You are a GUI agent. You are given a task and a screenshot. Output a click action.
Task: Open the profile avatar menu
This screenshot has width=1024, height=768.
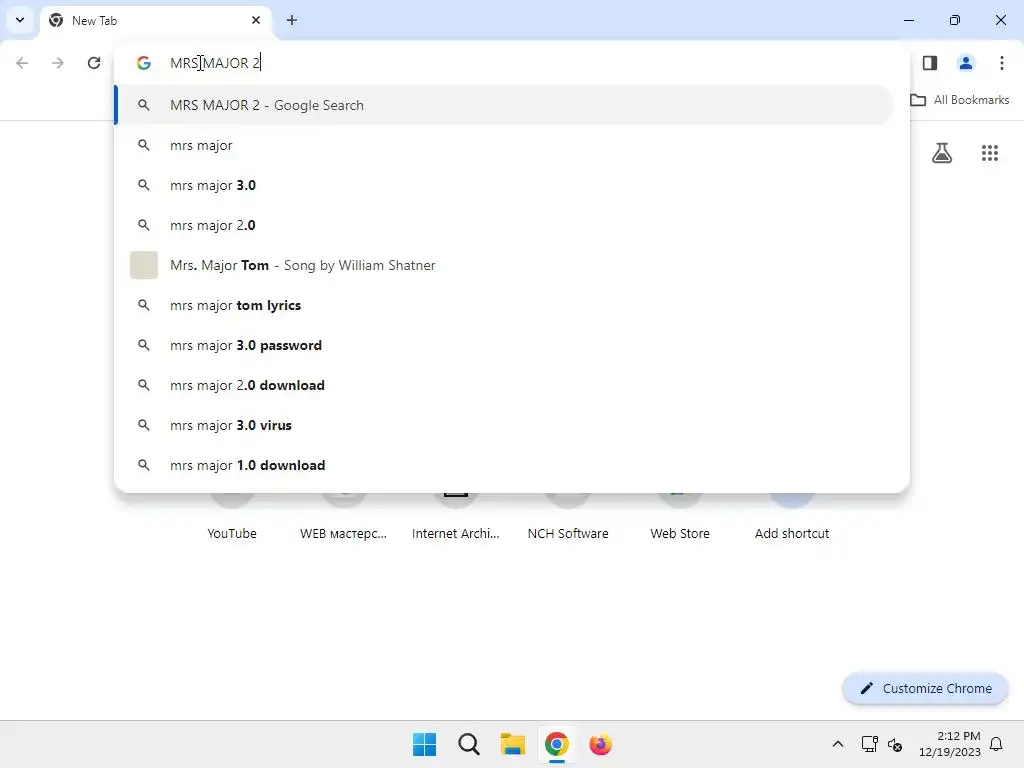pyautogui.click(x=966, y=63)
